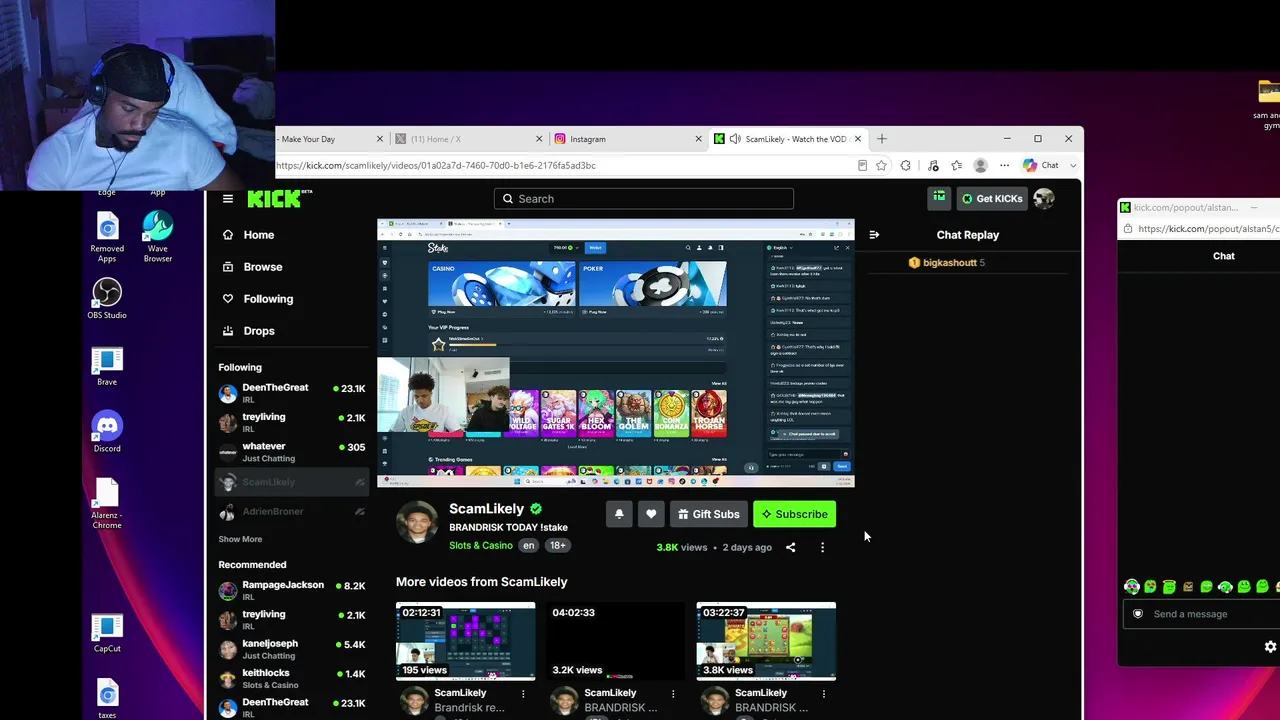
Task: Click the chat identity badge in popout input
Action: point(1138,614)
